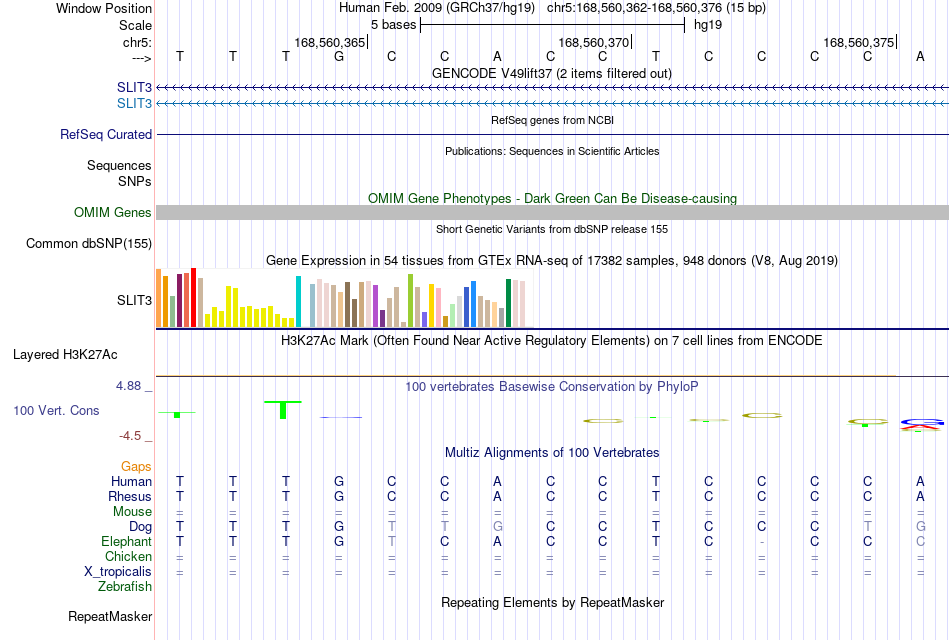
Task: Select the Elephant species row label
Action: (x=126, y=541)
